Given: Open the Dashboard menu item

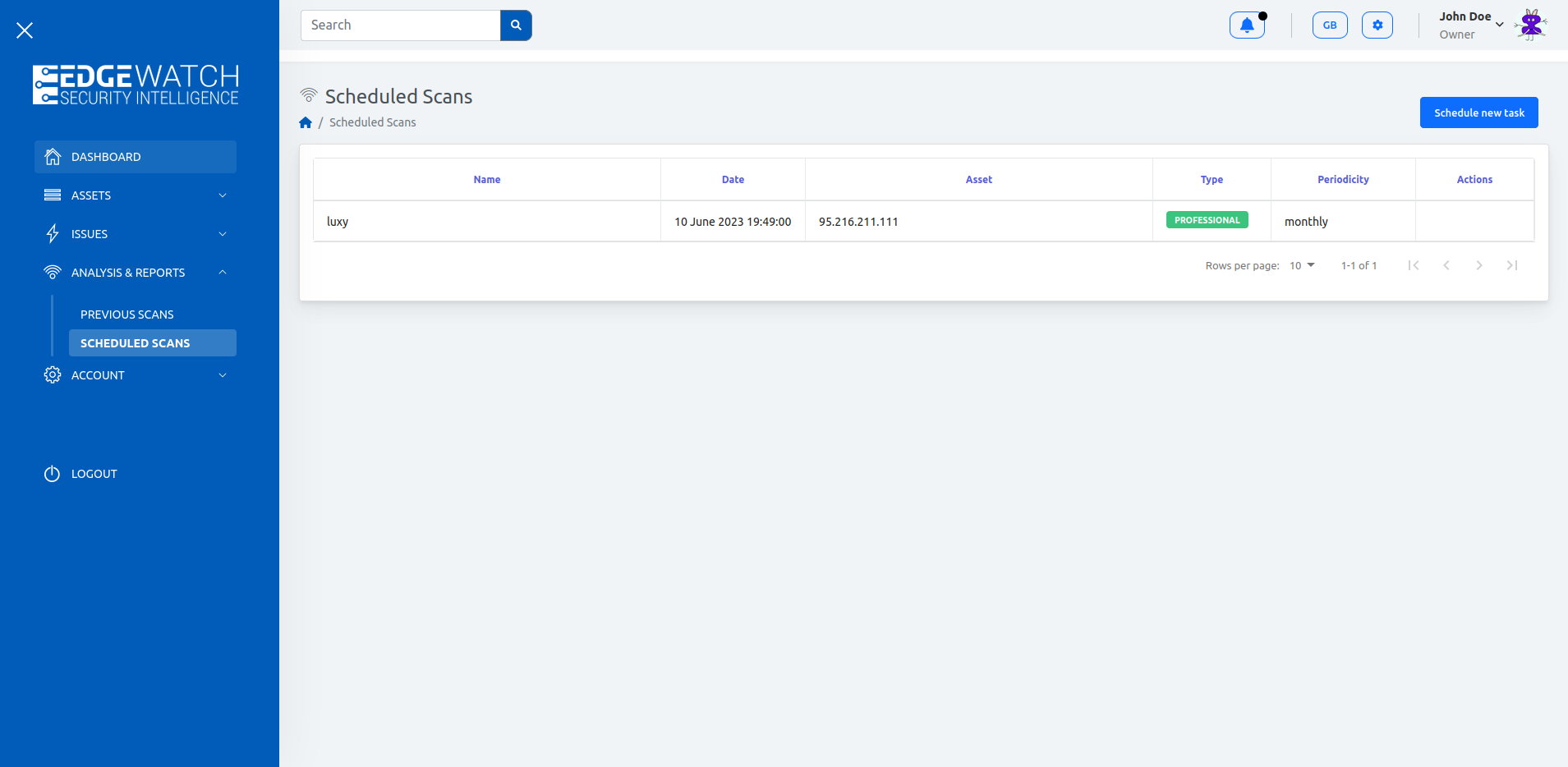Looking at the screenshot, I should point(136,157).
